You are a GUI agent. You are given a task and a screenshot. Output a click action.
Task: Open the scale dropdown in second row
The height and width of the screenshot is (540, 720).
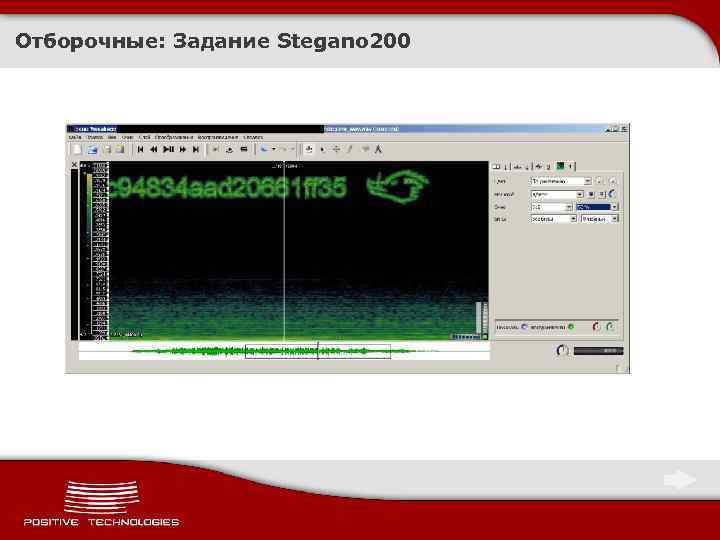click(x=557, y=195)
